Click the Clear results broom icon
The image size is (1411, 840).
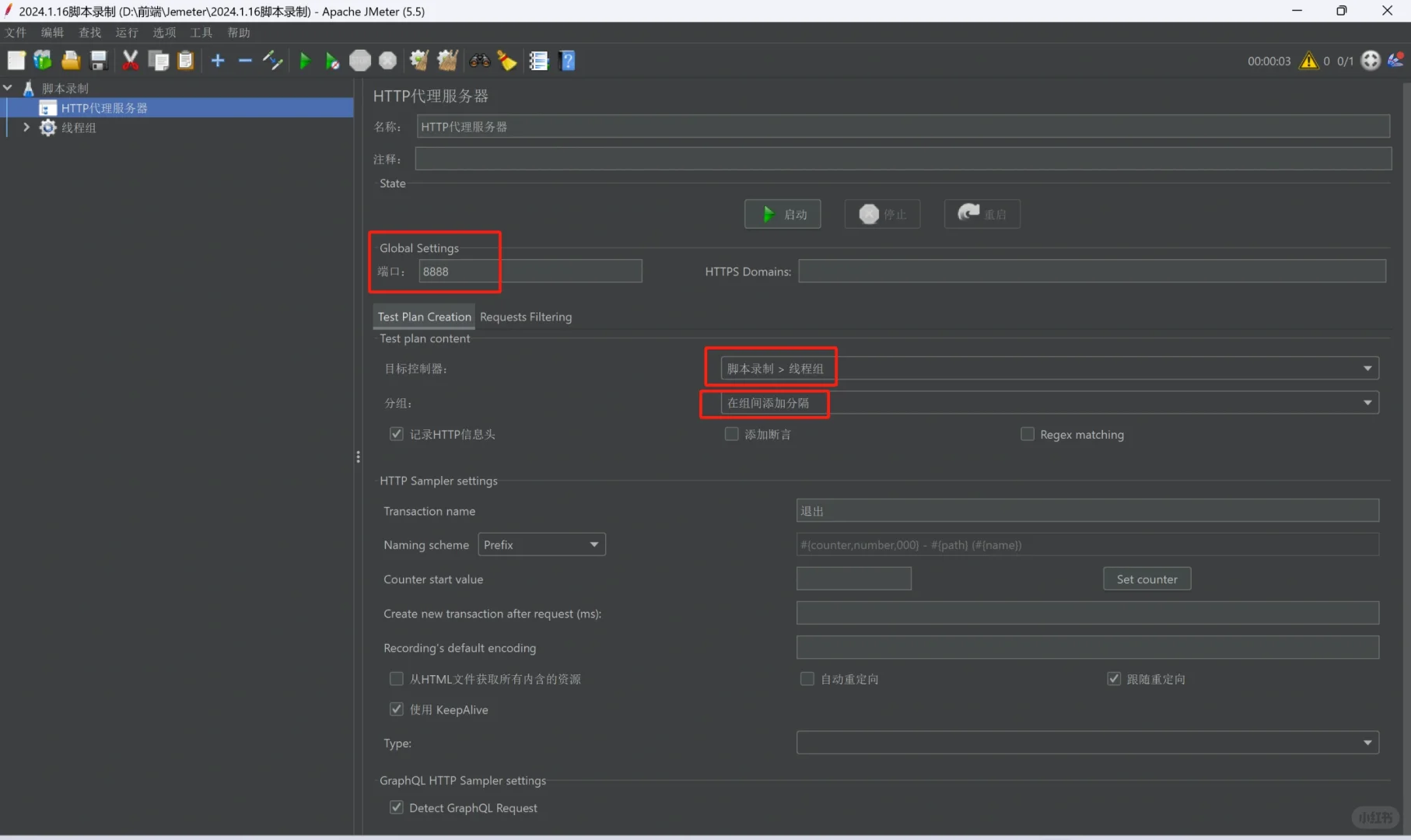click(x=419, y=61)
